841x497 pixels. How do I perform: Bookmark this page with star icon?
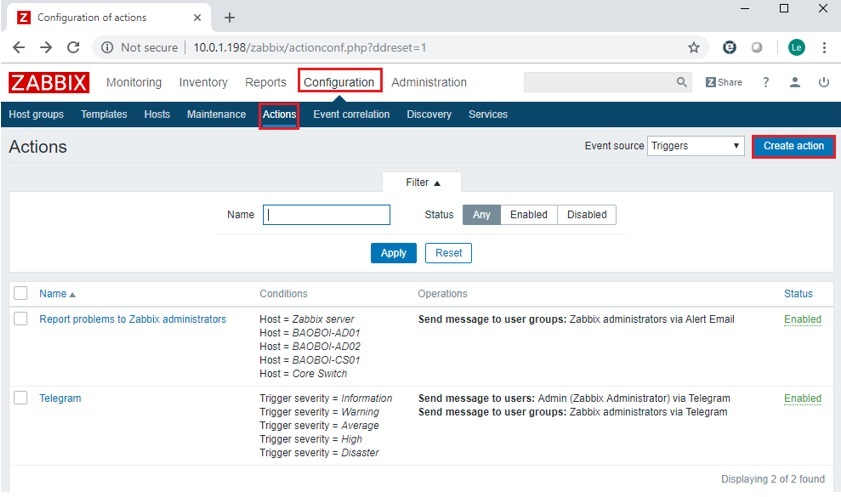(x=694, y=47)
